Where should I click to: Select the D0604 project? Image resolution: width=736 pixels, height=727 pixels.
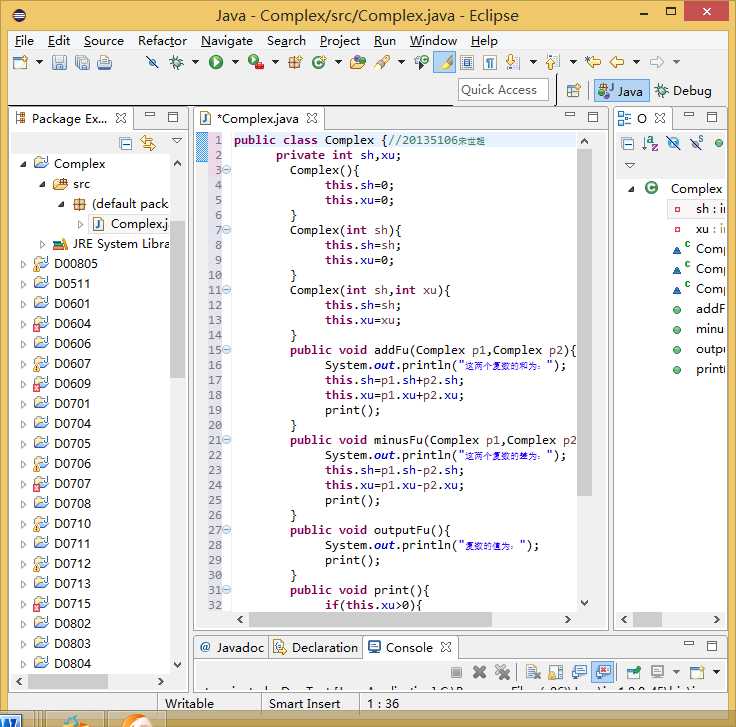point(72,324)
